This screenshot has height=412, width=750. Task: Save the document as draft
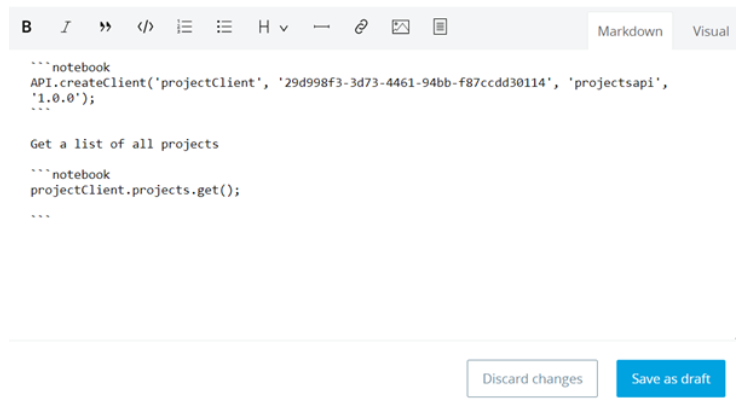[671, 379]
